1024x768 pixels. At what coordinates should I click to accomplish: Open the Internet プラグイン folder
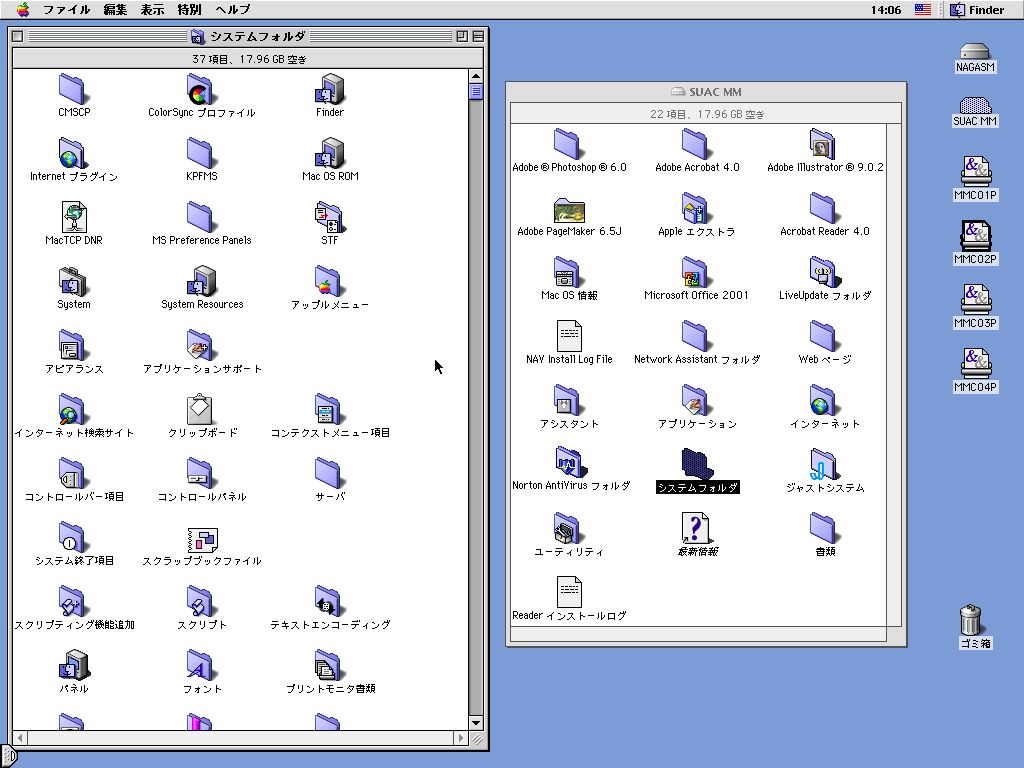pos(73,153)
